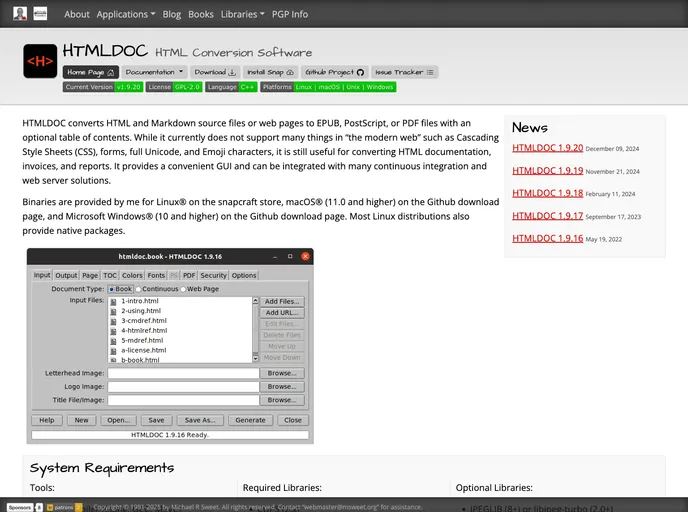The height and width of the screenshot is (512, 688).
Task: Click the Download button
Action: (x=215, y=72)
